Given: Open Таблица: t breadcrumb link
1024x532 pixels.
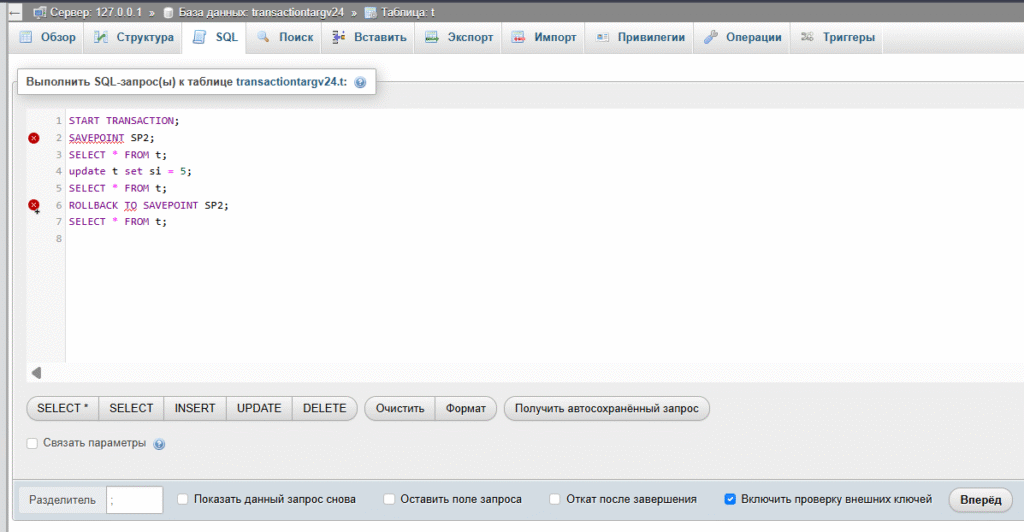Looking at the screenshot, I should 408,12.
